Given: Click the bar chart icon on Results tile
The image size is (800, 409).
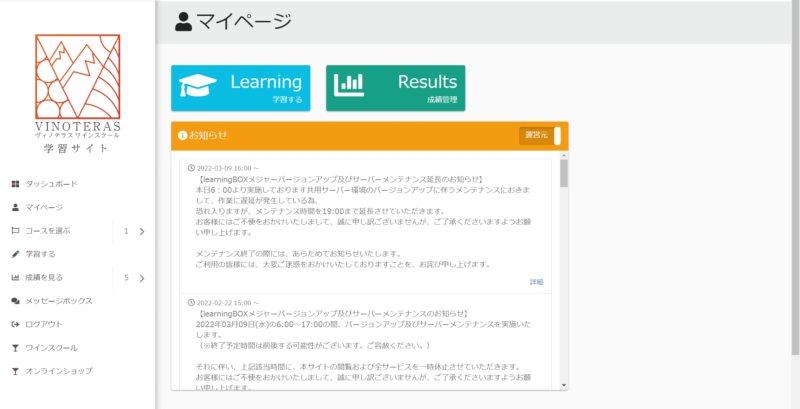Looking at the screenshot, I should pyautogui.click(x=349, y=85).
